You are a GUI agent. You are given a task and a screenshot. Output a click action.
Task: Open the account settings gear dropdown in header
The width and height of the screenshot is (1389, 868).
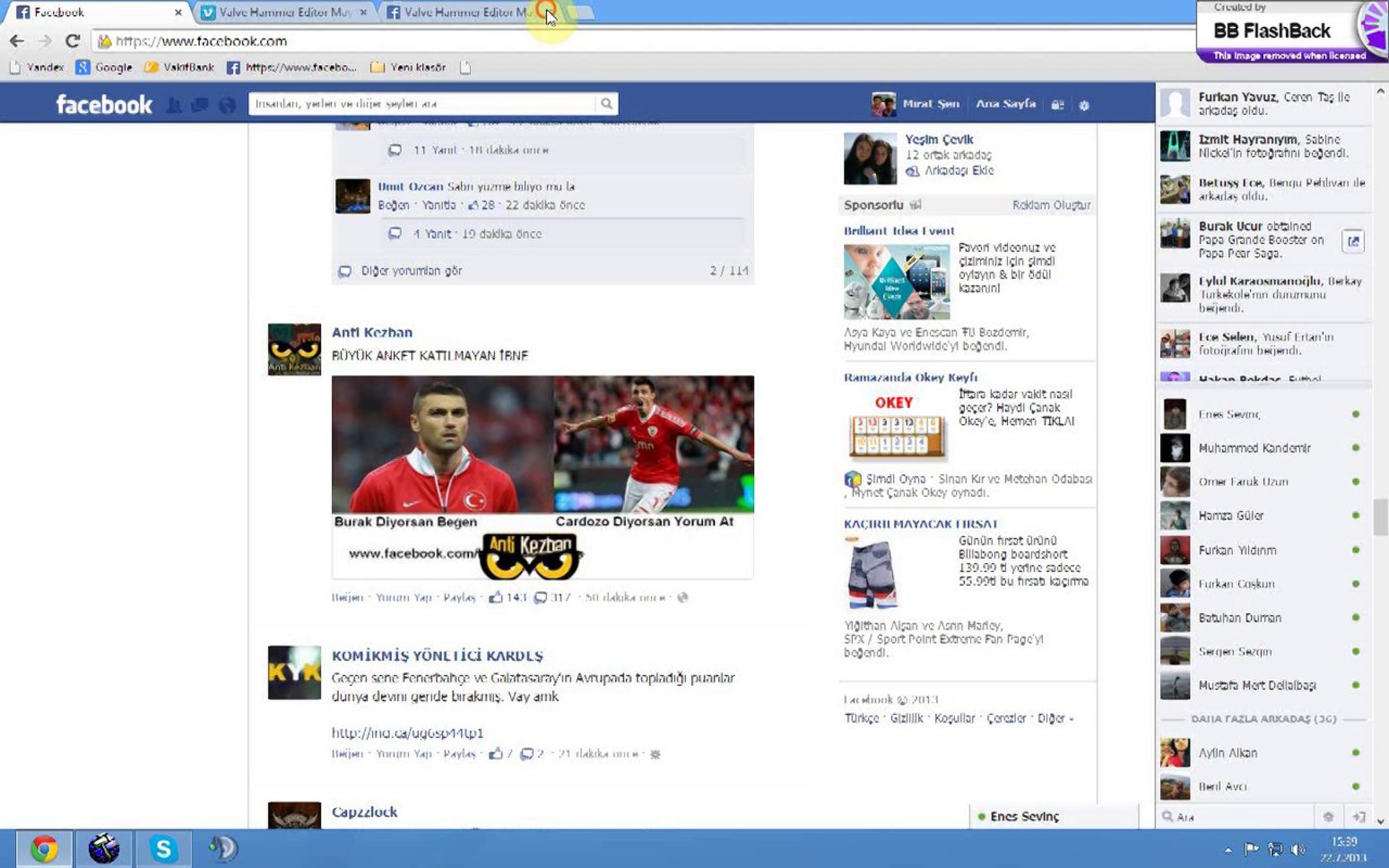(x=1084, y=105)
